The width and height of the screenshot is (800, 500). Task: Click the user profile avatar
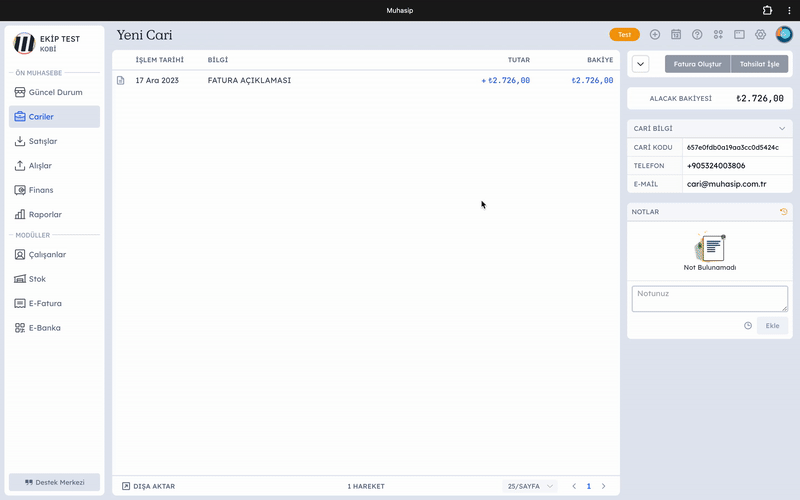point(783,34)
